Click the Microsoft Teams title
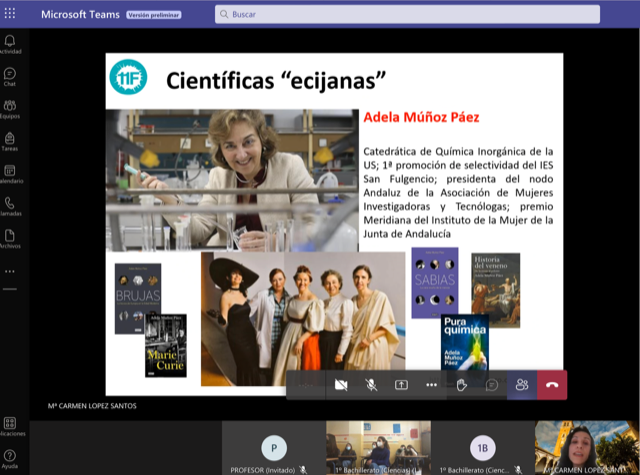Viewport: 640px width, 475px height. tap(80, 15)
